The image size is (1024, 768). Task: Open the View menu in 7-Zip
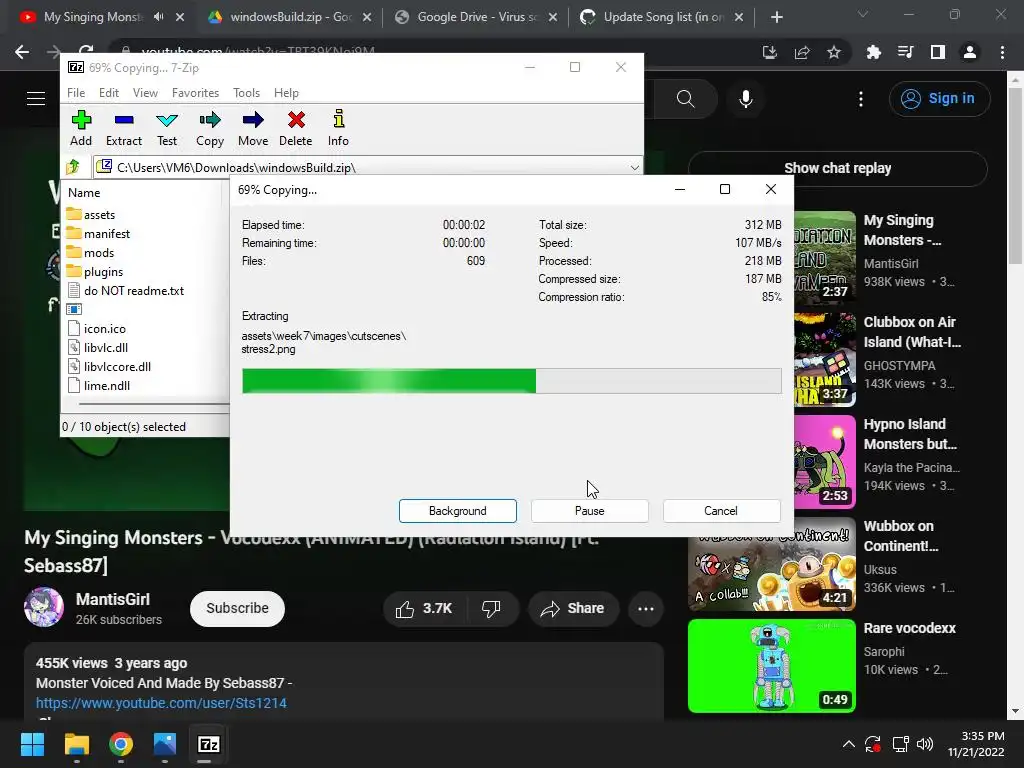(145, 93)
